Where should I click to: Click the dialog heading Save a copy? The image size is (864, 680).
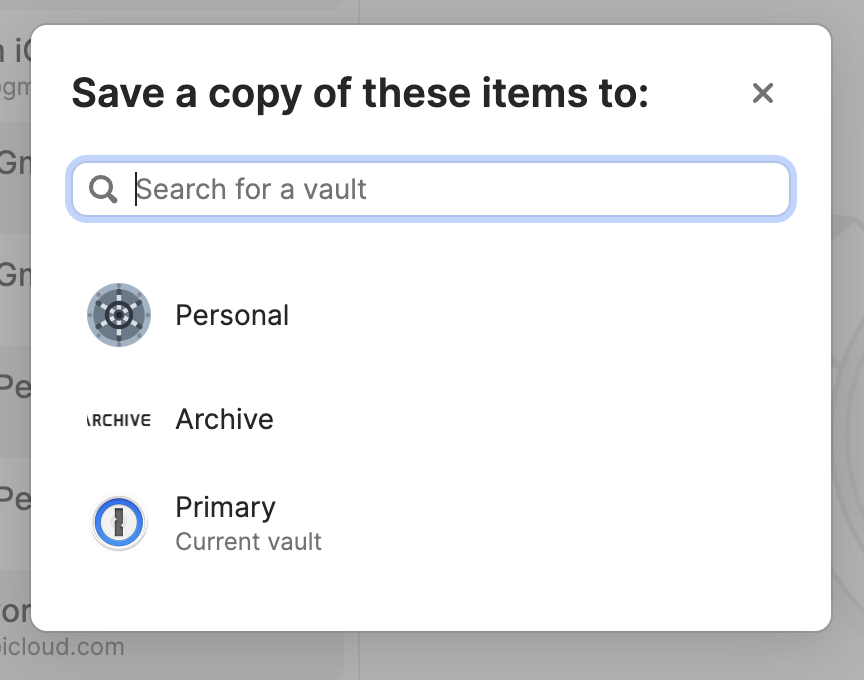[x=360, y=94]
